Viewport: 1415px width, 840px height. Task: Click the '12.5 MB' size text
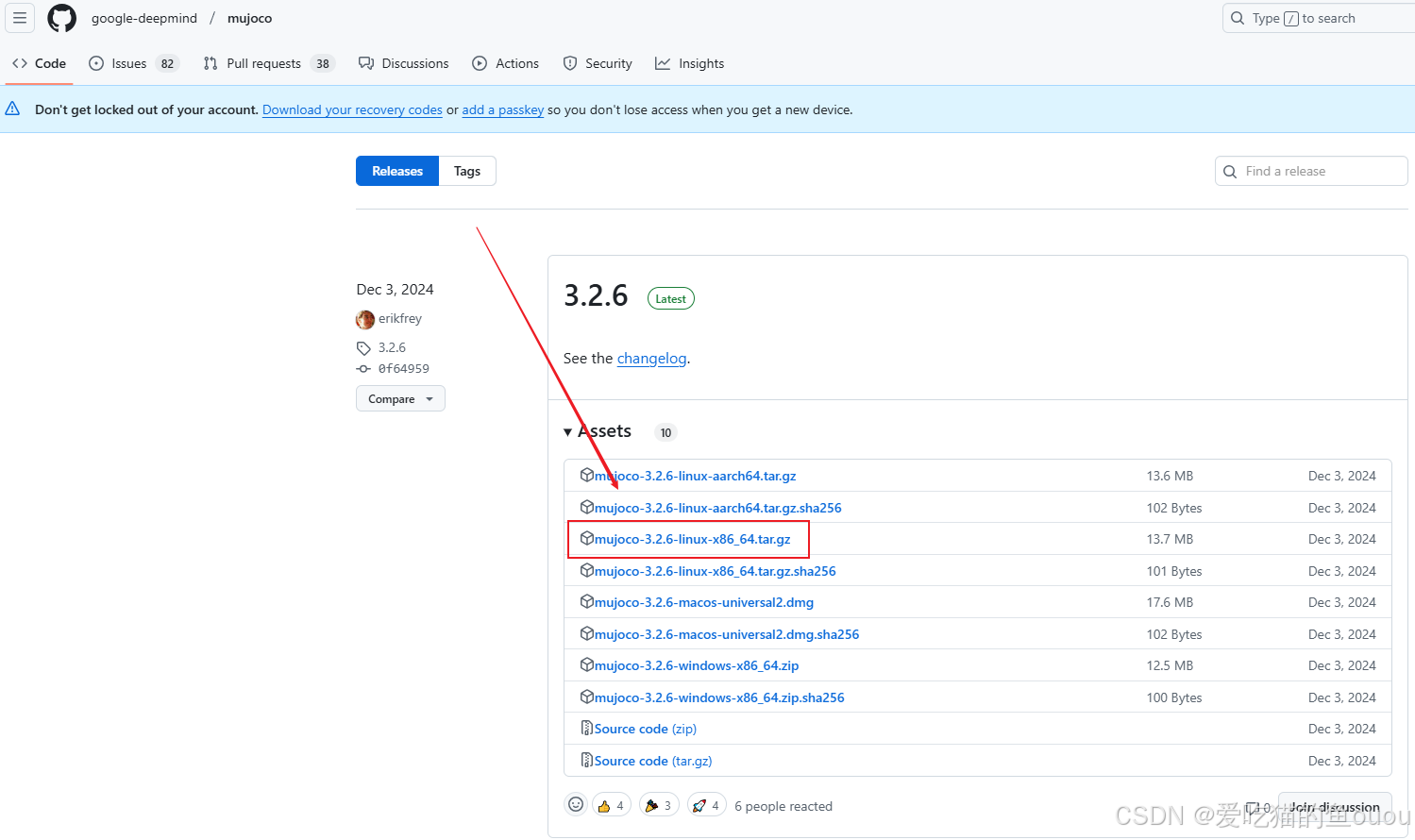1170,665
